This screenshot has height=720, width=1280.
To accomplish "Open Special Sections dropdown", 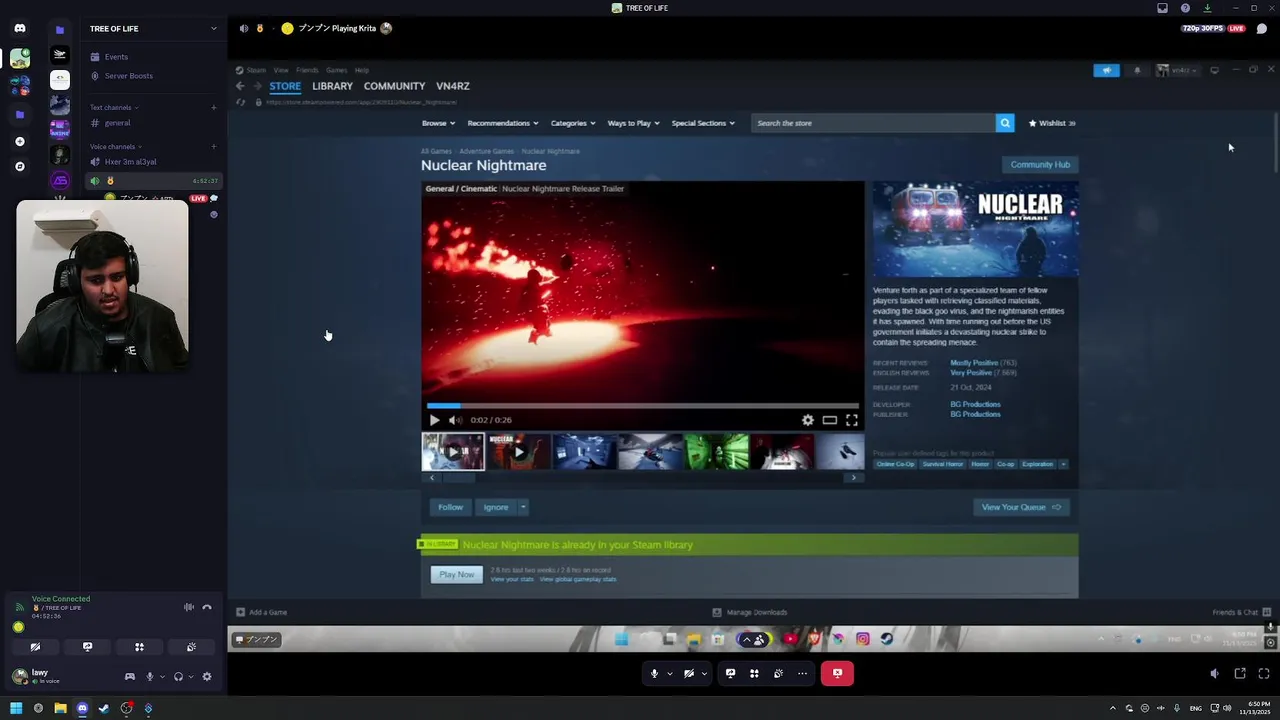I will click(703, 123).
